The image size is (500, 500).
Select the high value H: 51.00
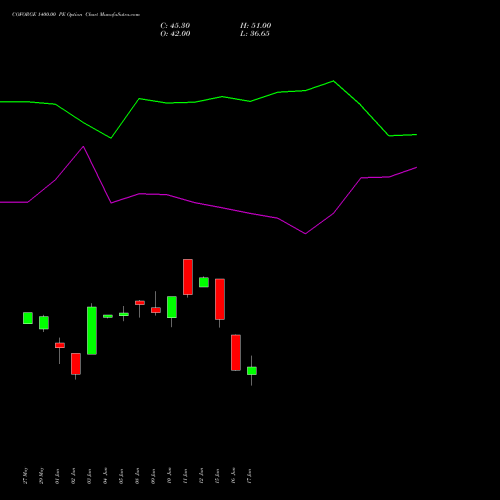tap(255, 26)
